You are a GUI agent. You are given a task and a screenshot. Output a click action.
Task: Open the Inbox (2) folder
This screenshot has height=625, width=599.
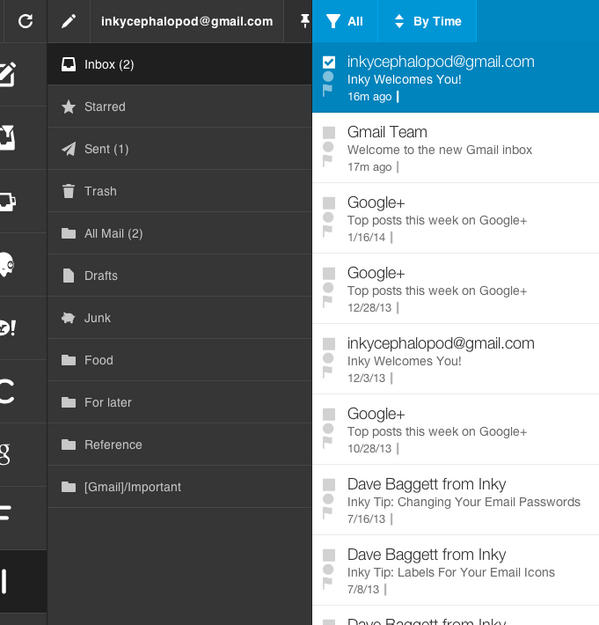(x=179, y=64)
